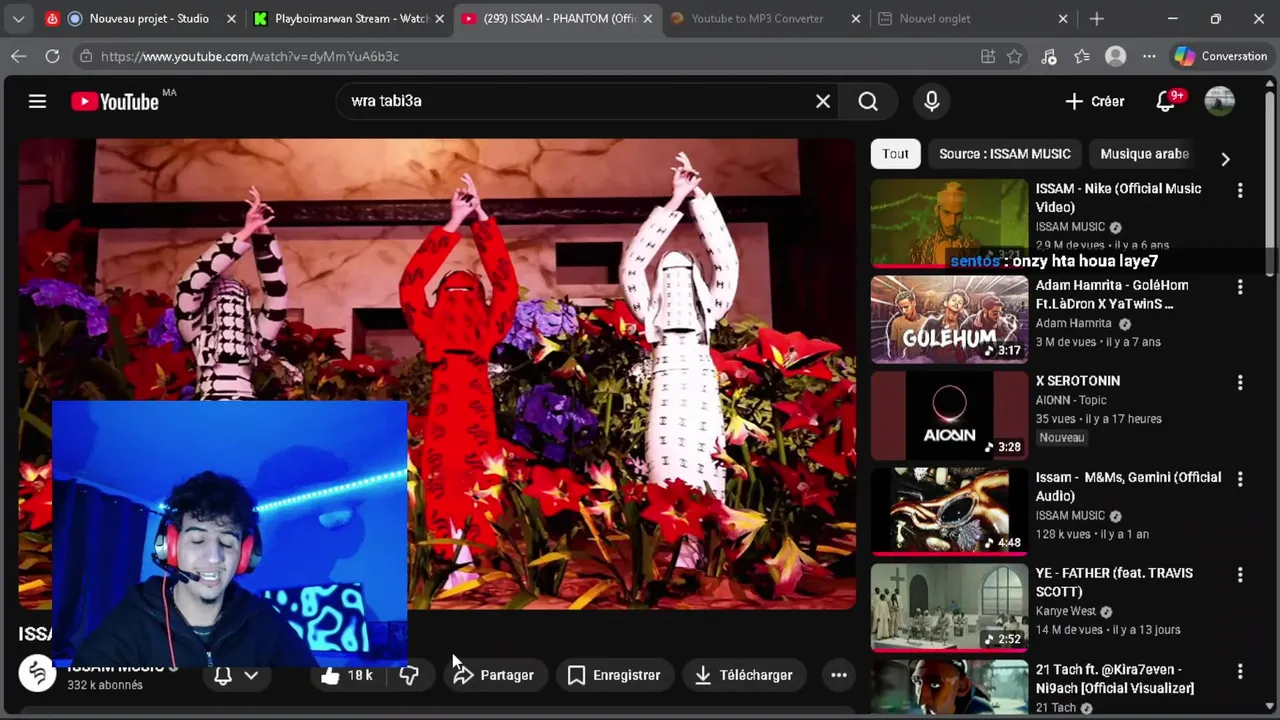Open options for ISSAM - Nike video
The width and height of the screenshot is (1280, 720).
click(1240, 190)
